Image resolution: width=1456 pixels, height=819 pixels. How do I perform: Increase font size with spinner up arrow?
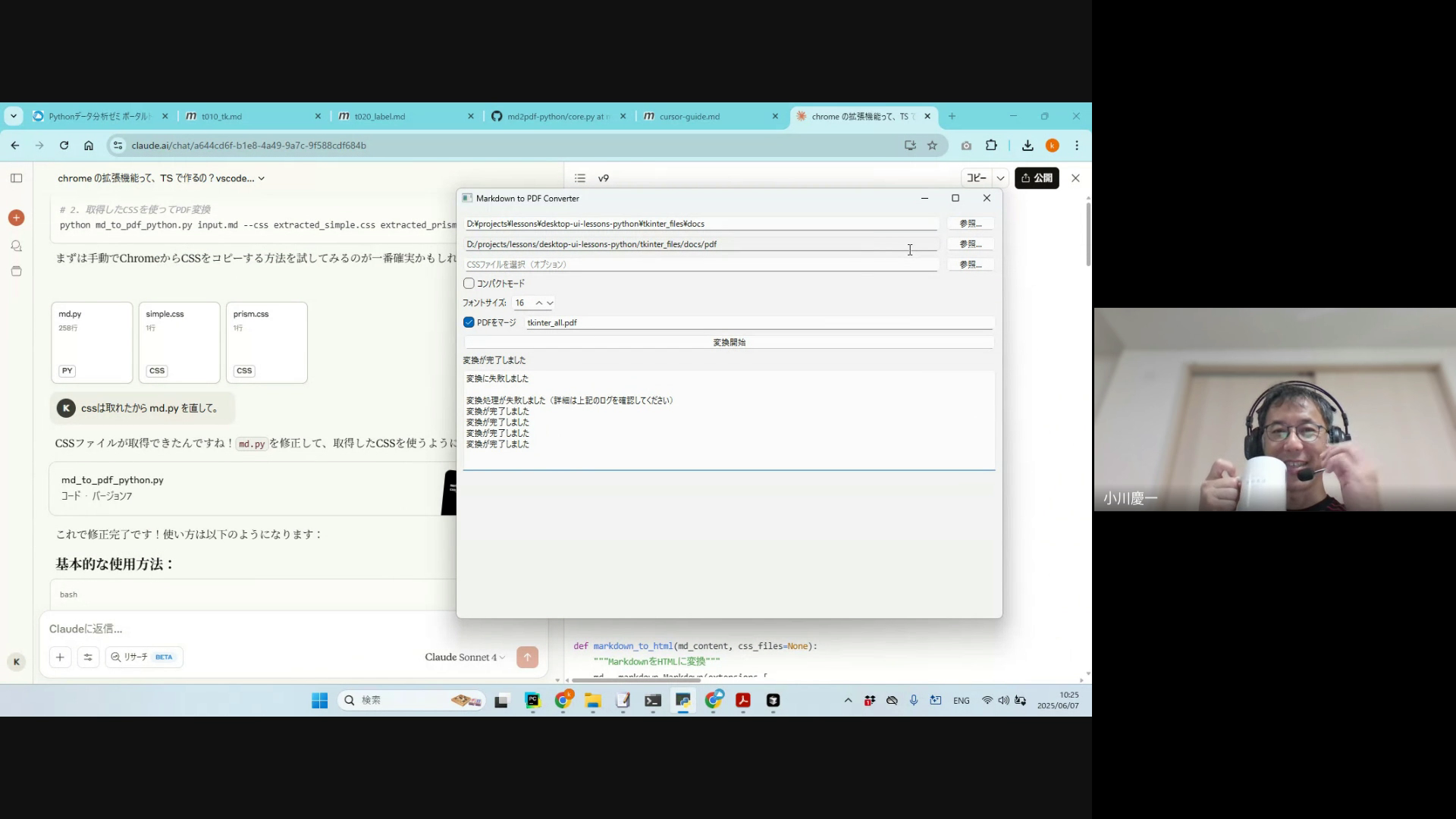coord(539,303)
